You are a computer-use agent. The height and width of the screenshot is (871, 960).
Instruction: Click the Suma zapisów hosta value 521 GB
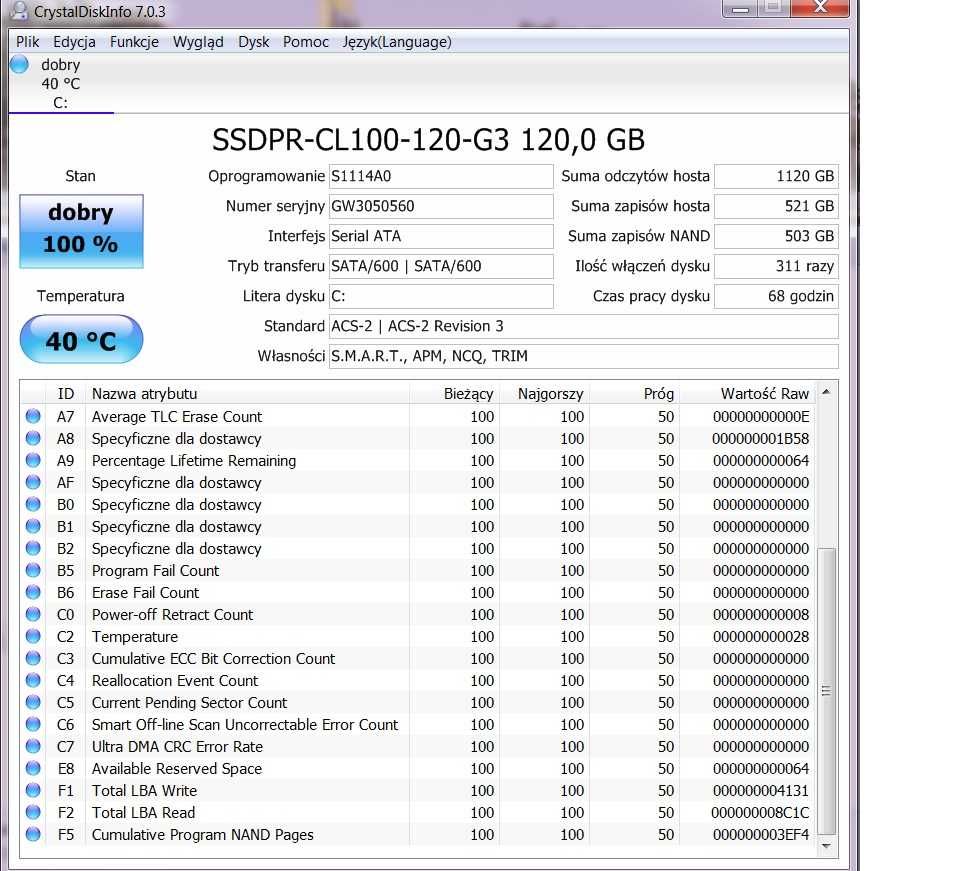[x=776, y=206]
